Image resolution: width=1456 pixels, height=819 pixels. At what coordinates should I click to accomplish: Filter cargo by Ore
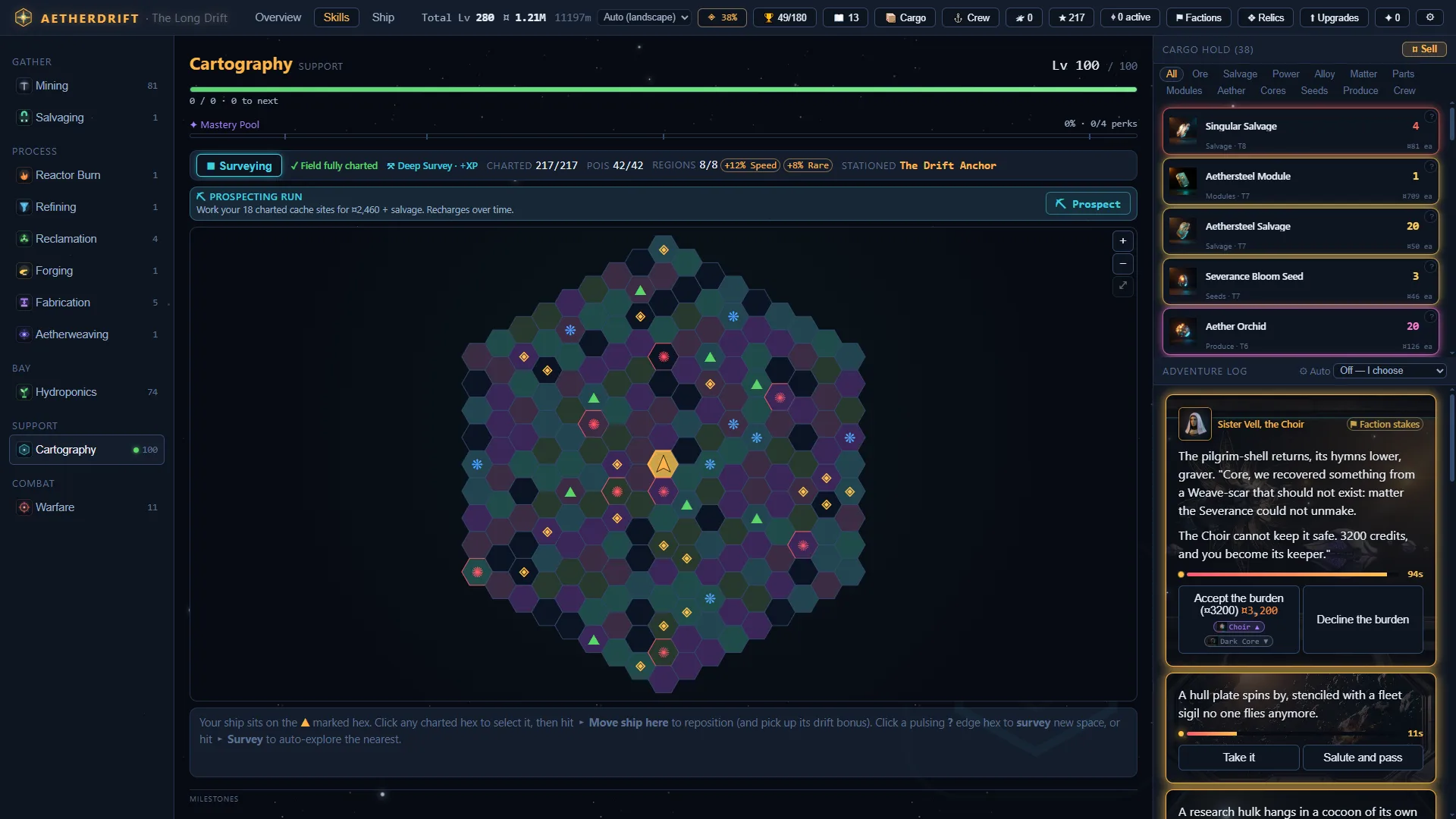pos(1200,74)
